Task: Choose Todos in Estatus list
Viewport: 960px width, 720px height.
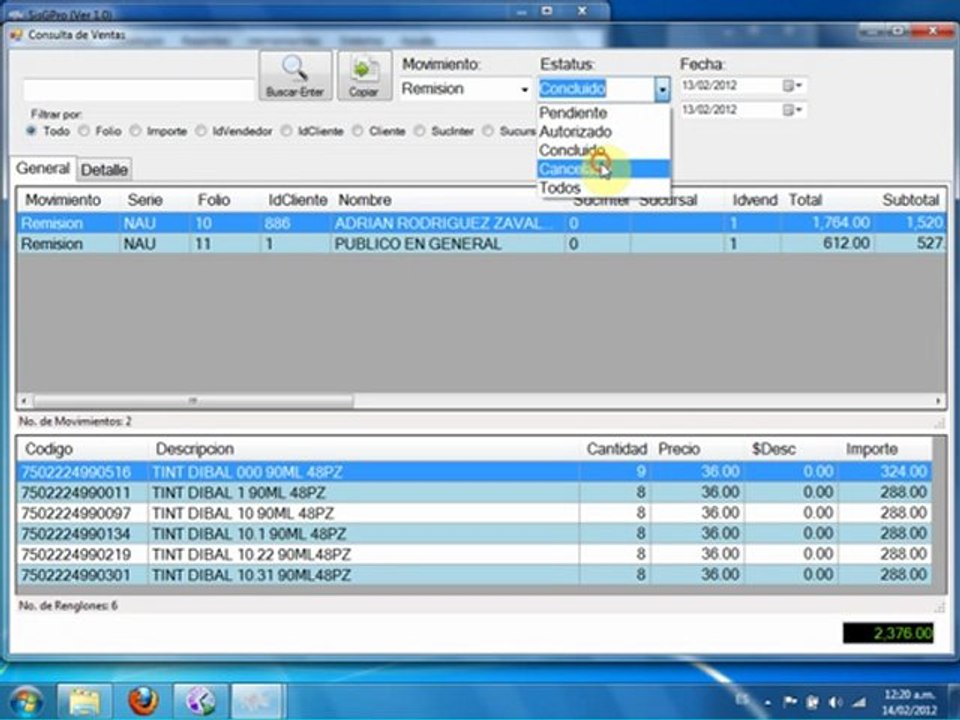Action: (x=604, y=187)
